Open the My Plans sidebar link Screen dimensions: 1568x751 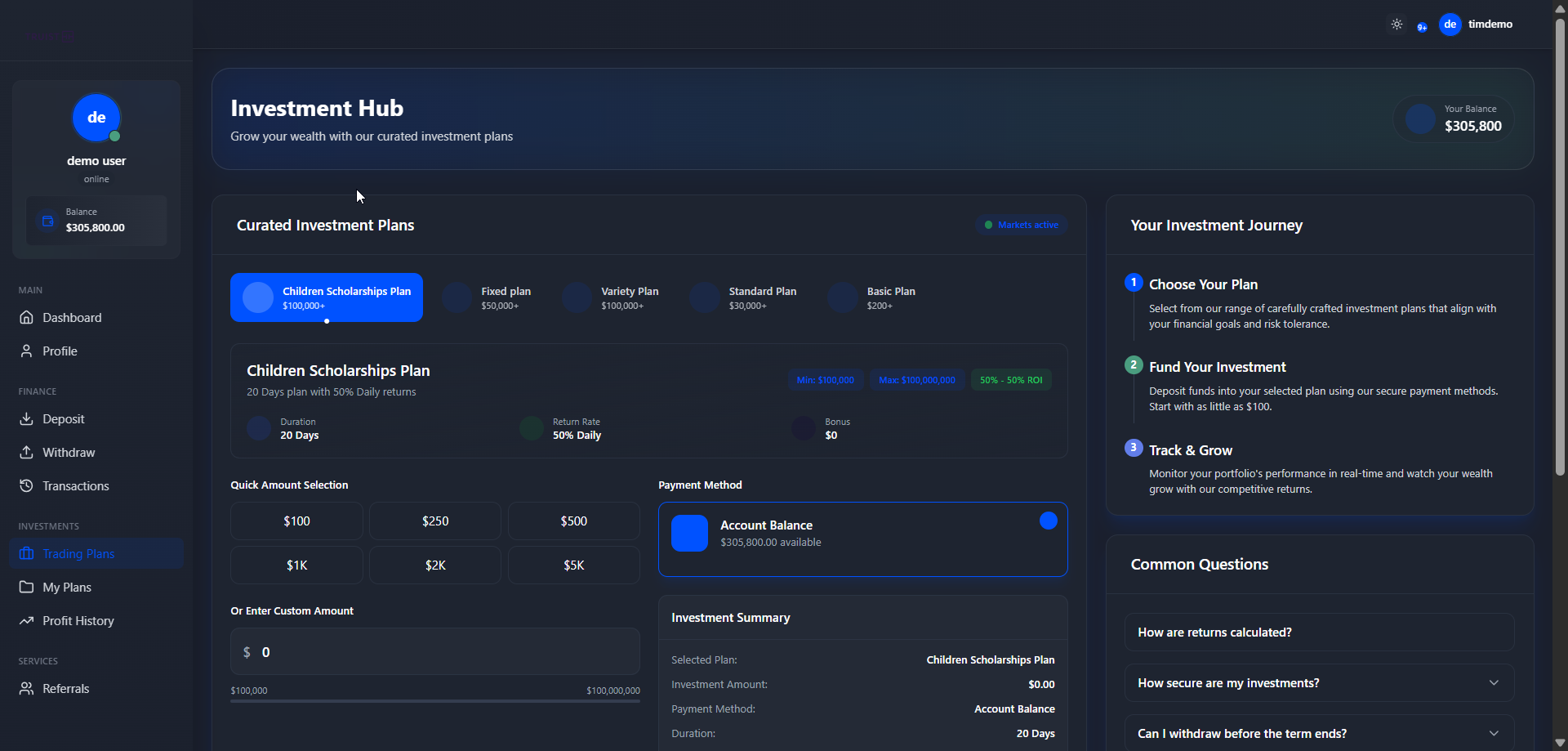tap(96, 587)
